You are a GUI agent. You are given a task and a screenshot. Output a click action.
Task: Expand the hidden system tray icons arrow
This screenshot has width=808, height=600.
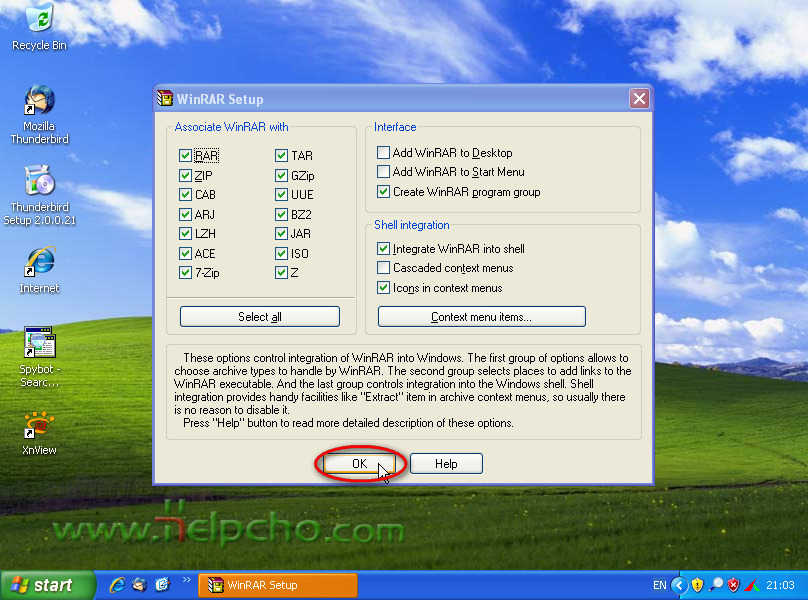[x=680, y=585]
